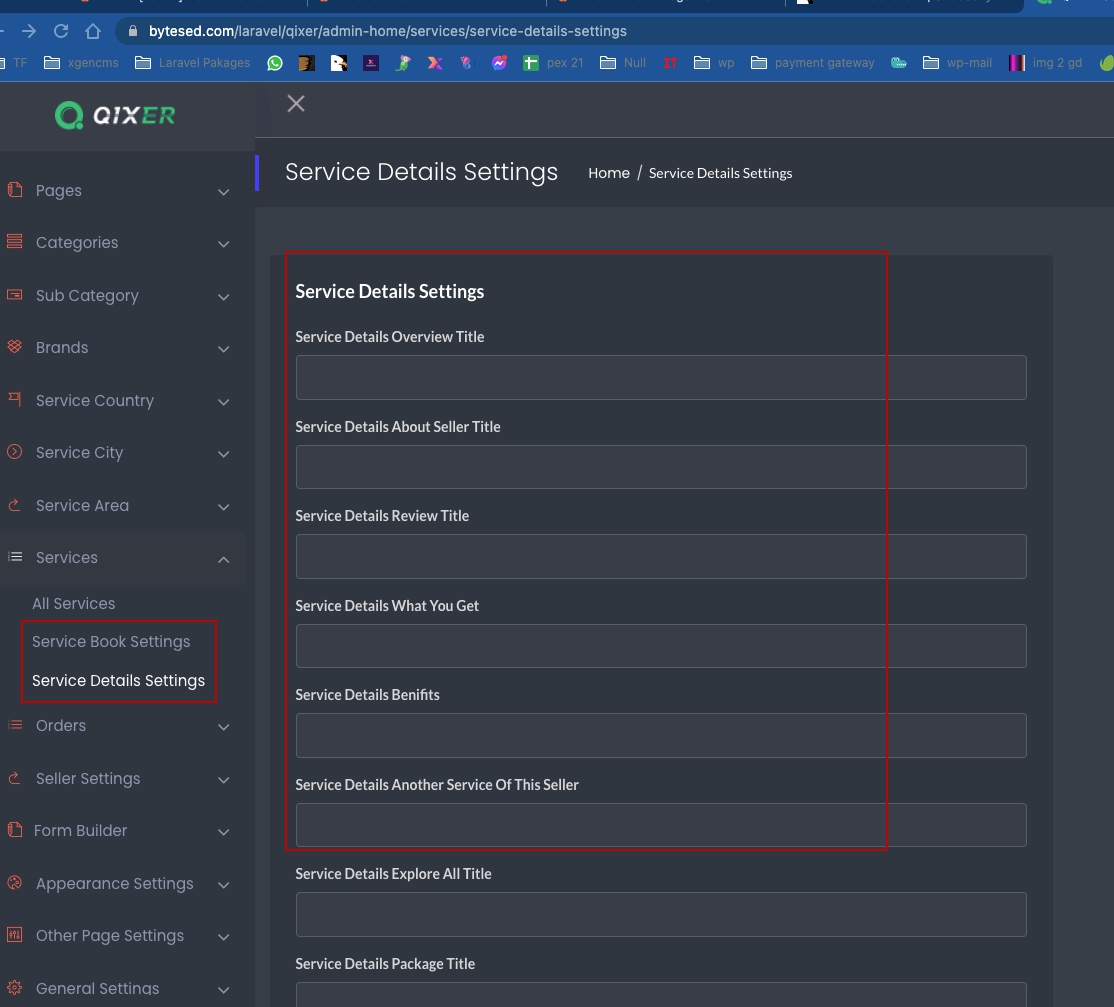Click the General Settings gear icon
Screen dimensions: 1114x1007
(15, 988)
